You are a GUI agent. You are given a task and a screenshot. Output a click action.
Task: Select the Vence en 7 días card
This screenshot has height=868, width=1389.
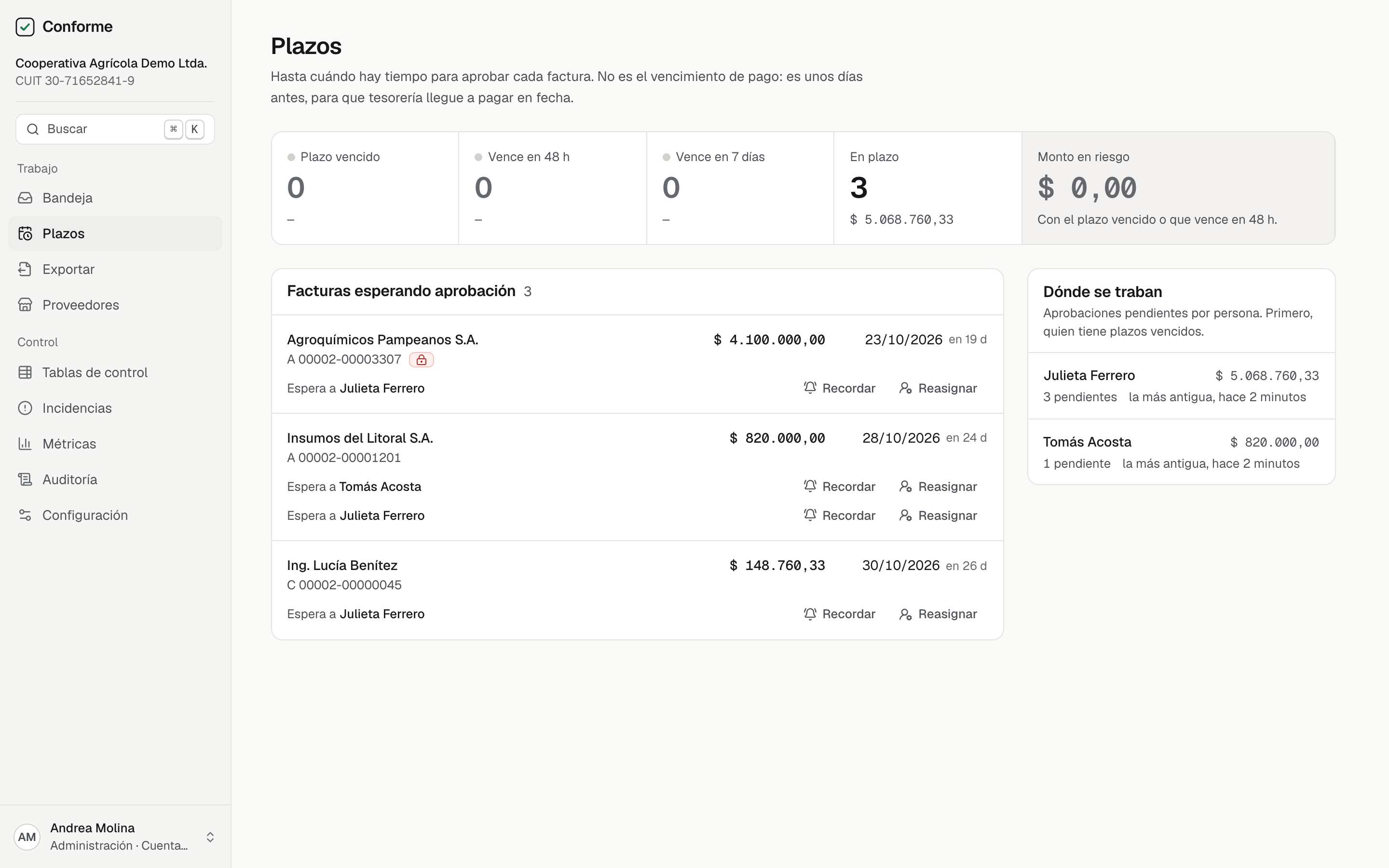(x=740, y=188)
